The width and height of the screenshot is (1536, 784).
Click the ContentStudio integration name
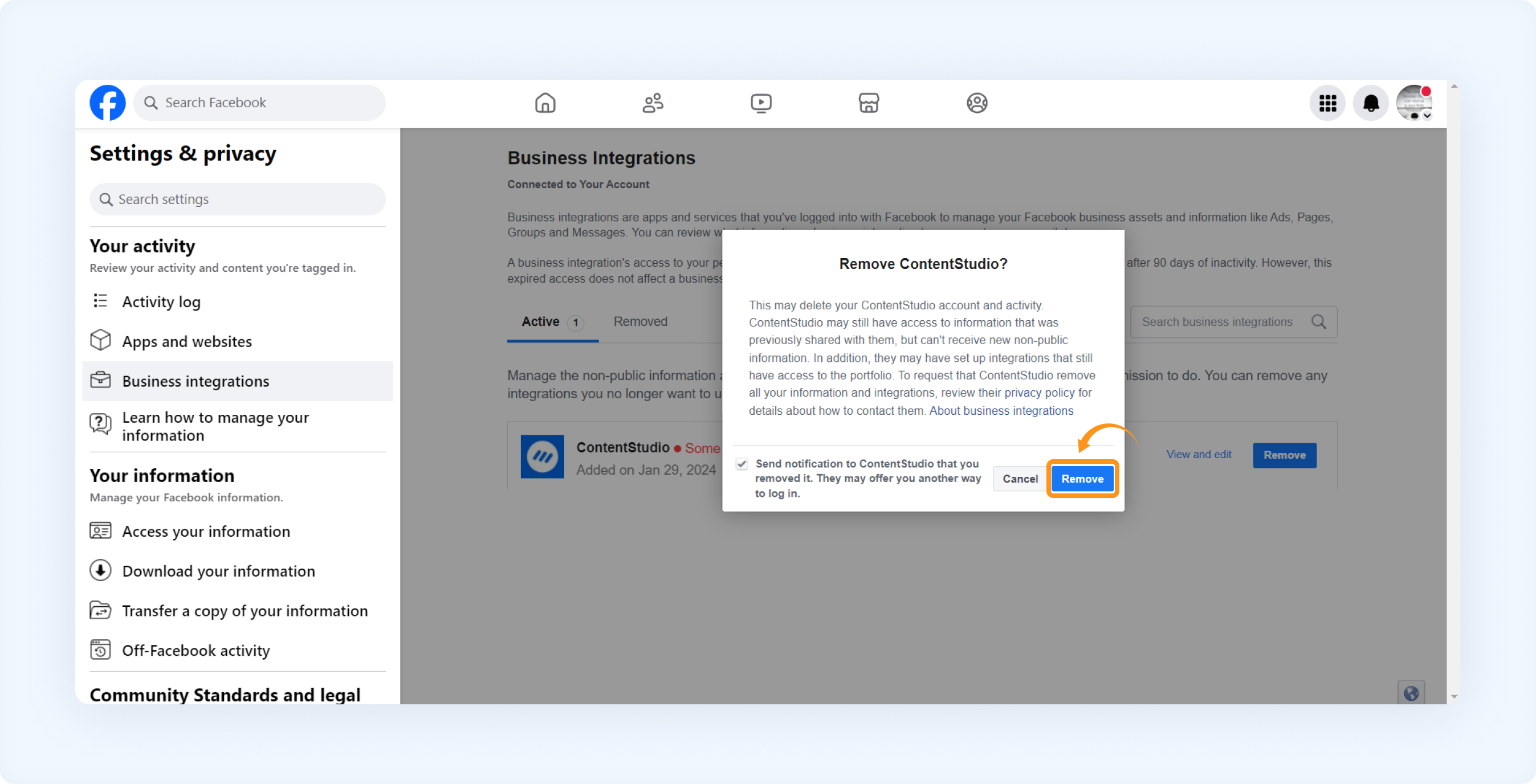click(622, 447)
